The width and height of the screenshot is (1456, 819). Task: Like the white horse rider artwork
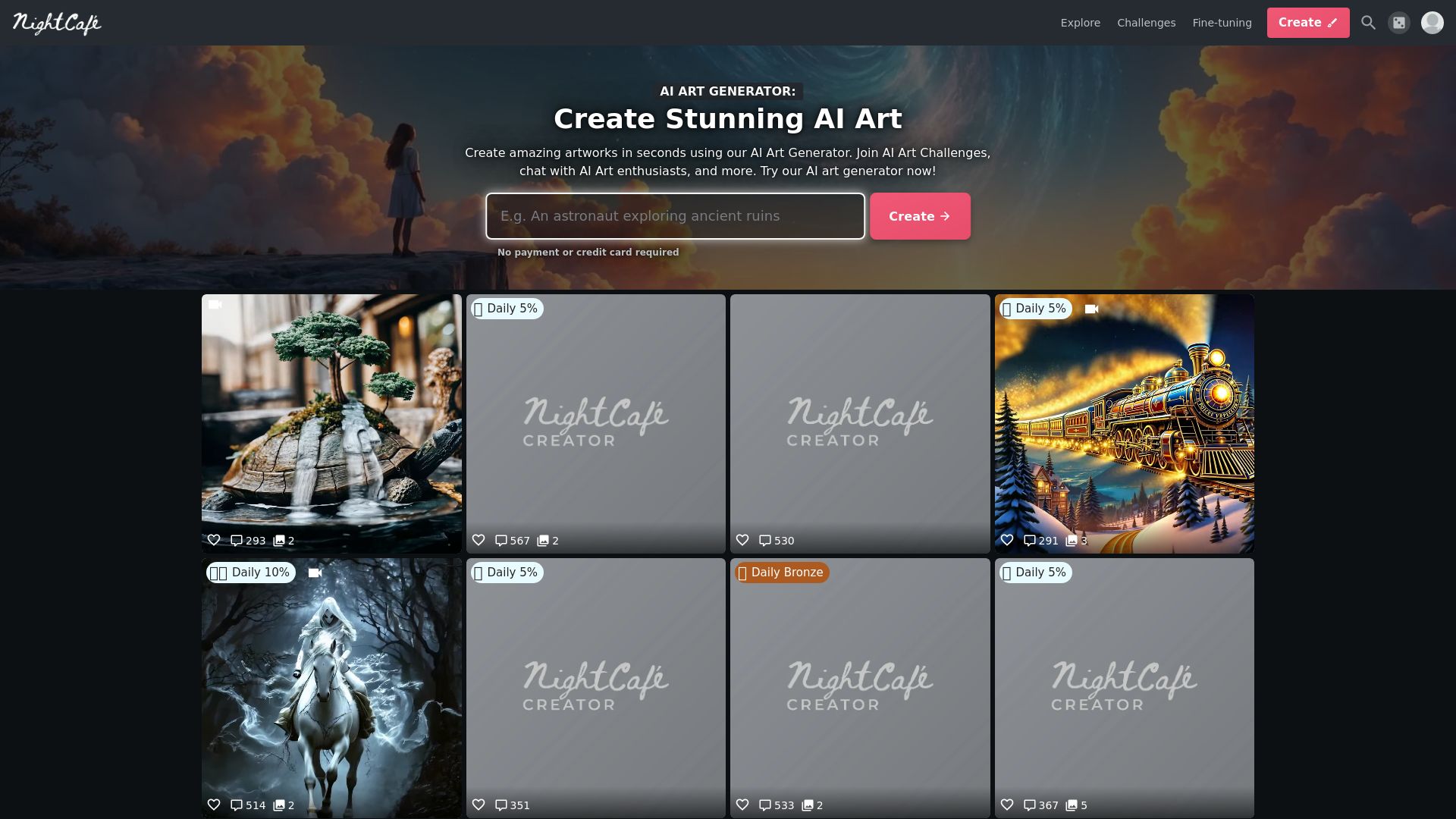click(x=214, y=805)
